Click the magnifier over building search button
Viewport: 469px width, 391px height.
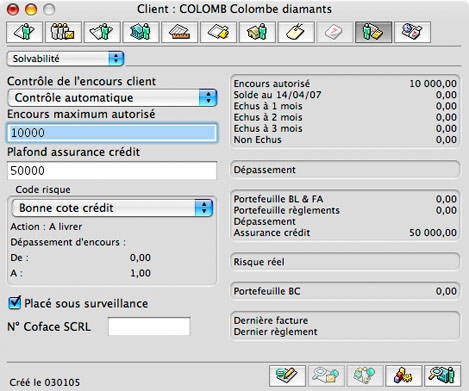coord(443,376)
